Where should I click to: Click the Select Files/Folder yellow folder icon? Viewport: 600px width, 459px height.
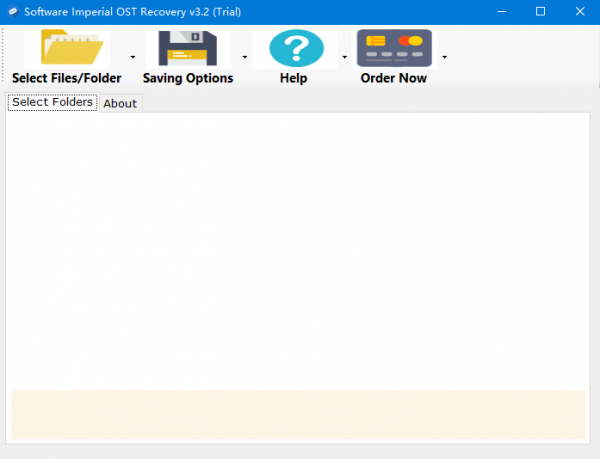point(72,47)
